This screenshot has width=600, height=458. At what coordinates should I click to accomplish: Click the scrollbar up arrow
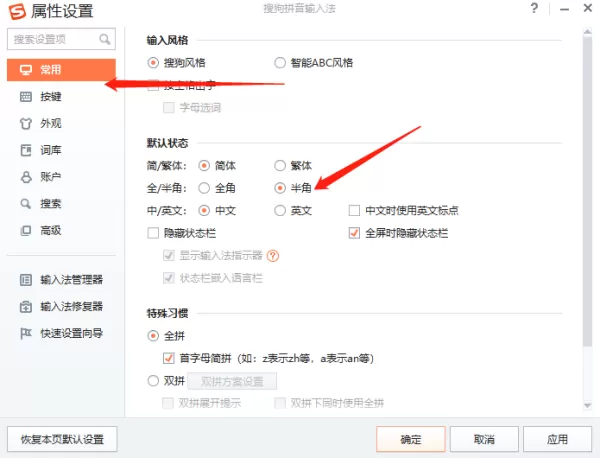click(x=587, y=31)
